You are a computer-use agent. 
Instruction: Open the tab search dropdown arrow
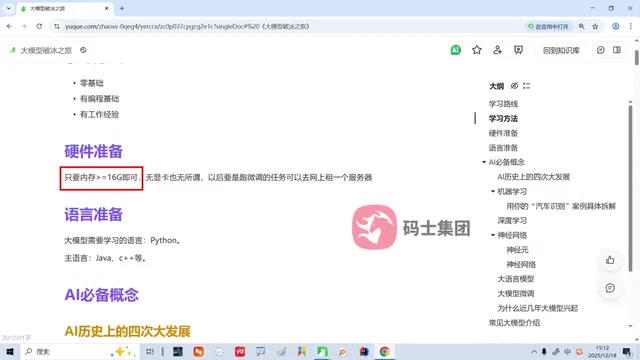click(x=8, y=8)
